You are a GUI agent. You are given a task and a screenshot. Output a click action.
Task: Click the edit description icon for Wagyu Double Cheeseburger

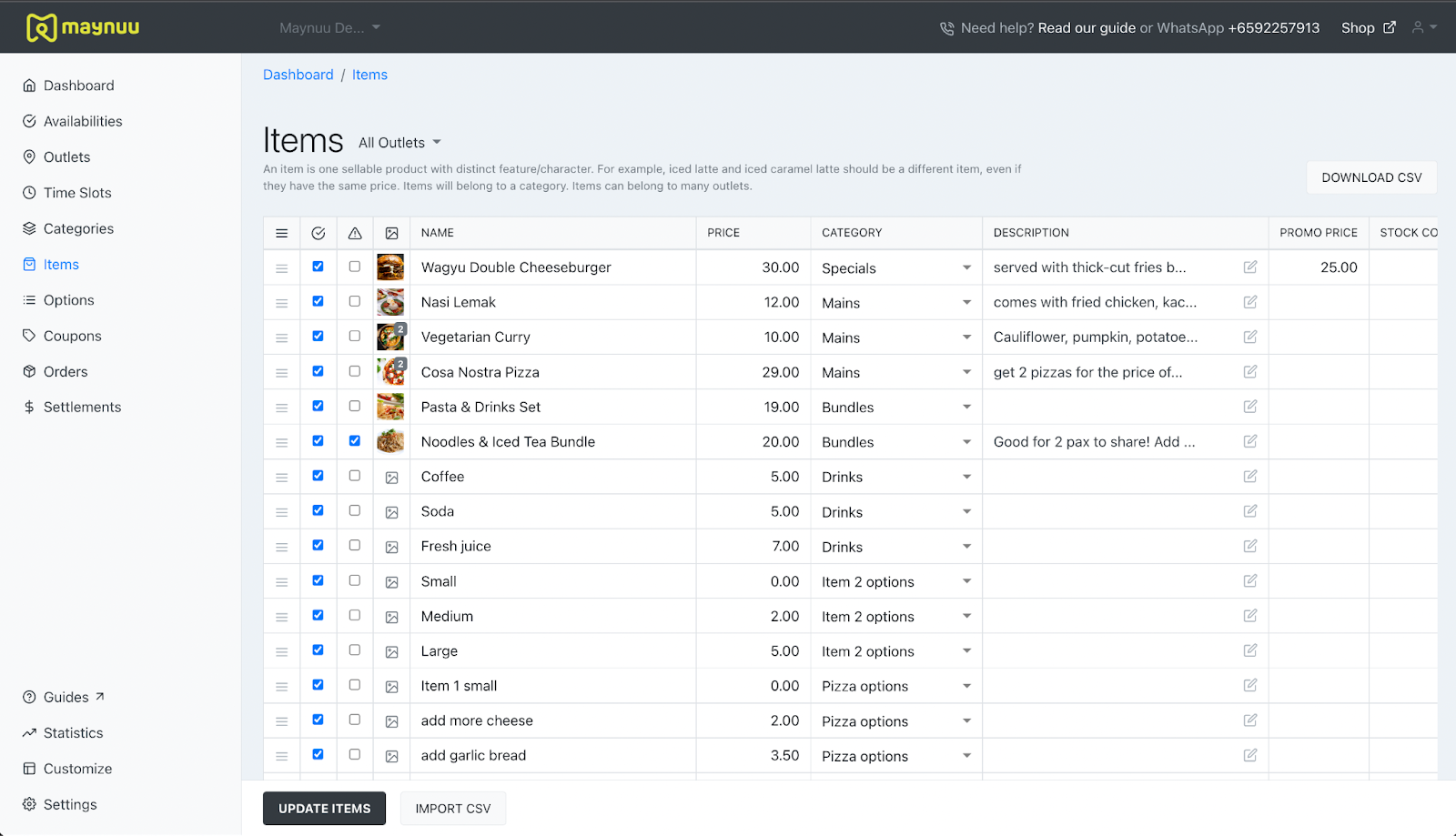1250,267
